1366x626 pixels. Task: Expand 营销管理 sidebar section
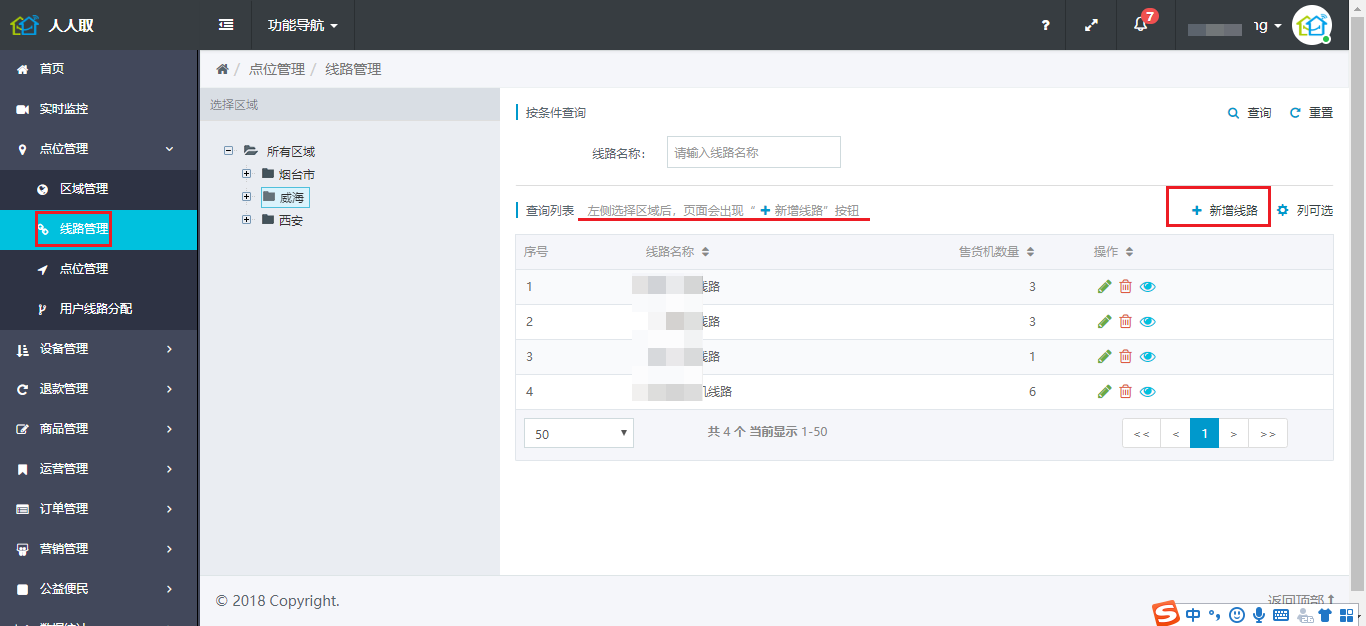[x=98, y=549]
